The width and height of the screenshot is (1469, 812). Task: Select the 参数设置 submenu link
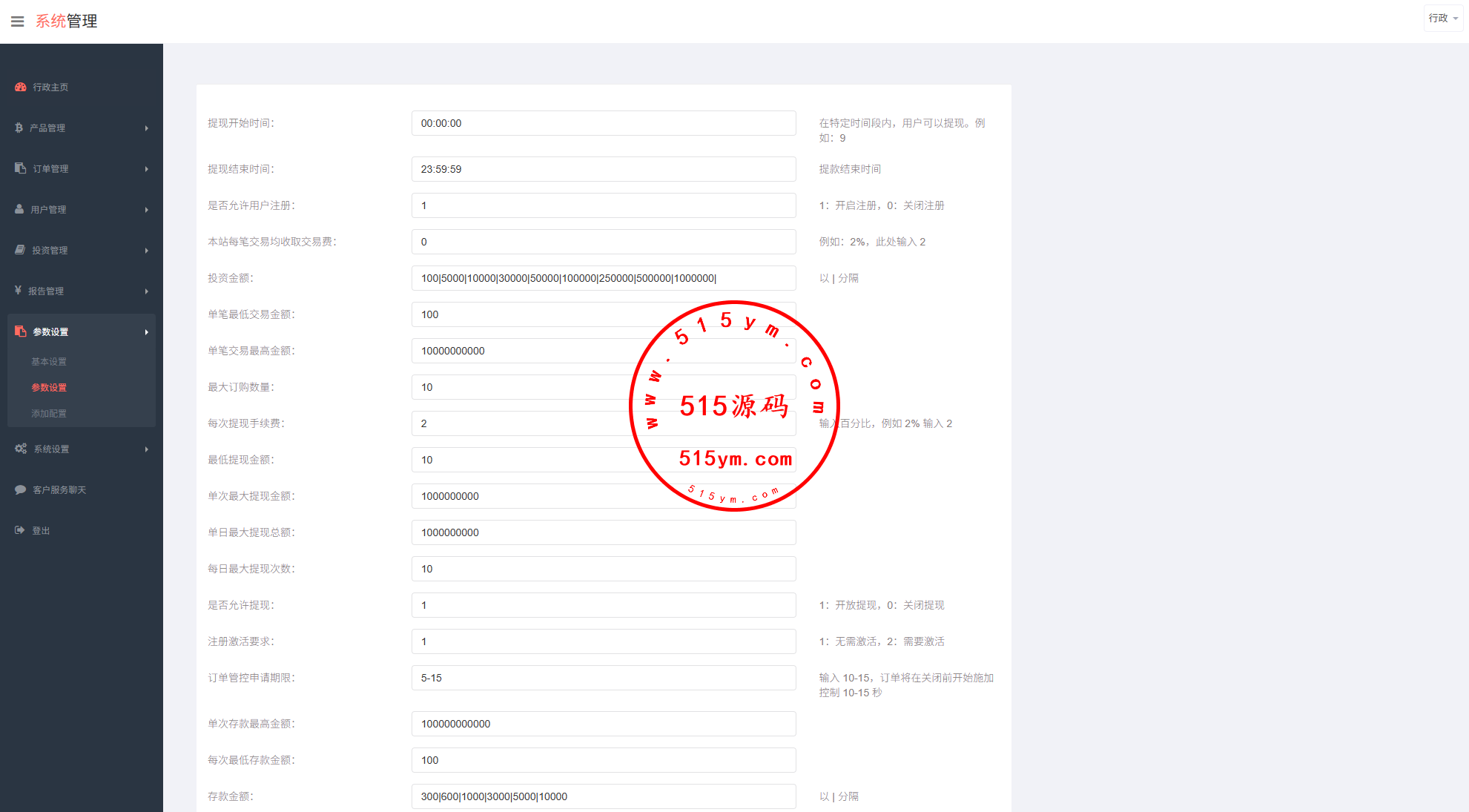tap(49, 388)
